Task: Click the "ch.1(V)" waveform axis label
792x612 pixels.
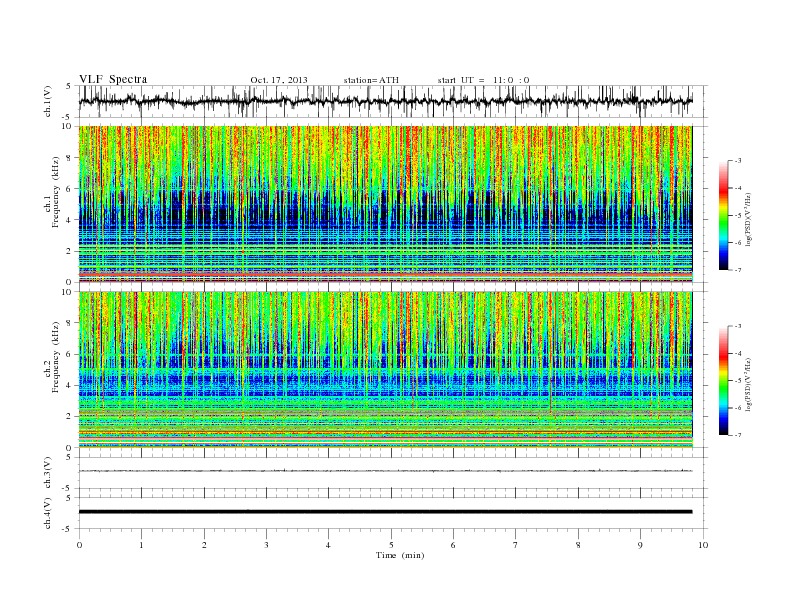Action: 48,100
